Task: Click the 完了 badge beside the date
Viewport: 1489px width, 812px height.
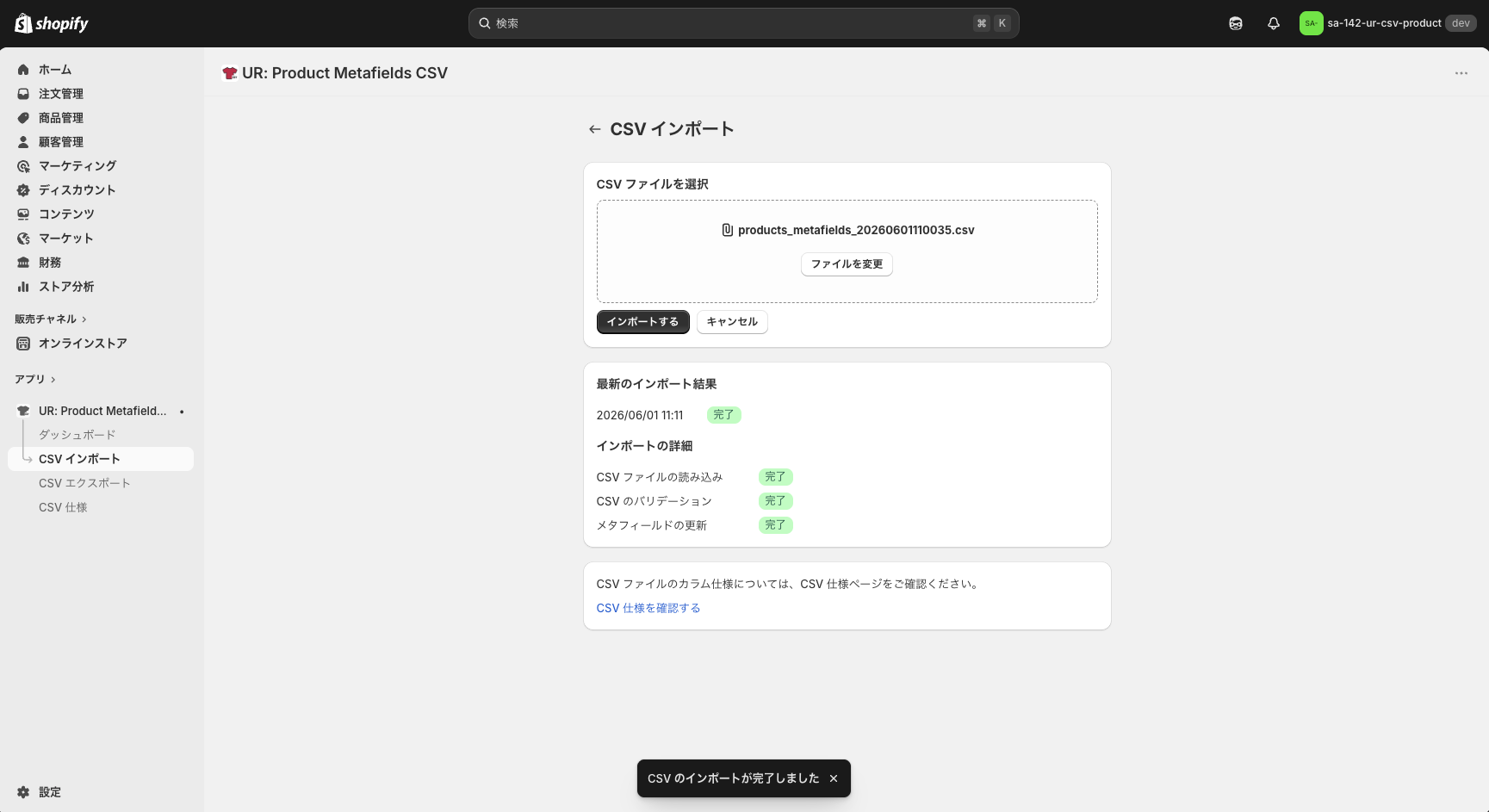Action: tap(723, 415)
